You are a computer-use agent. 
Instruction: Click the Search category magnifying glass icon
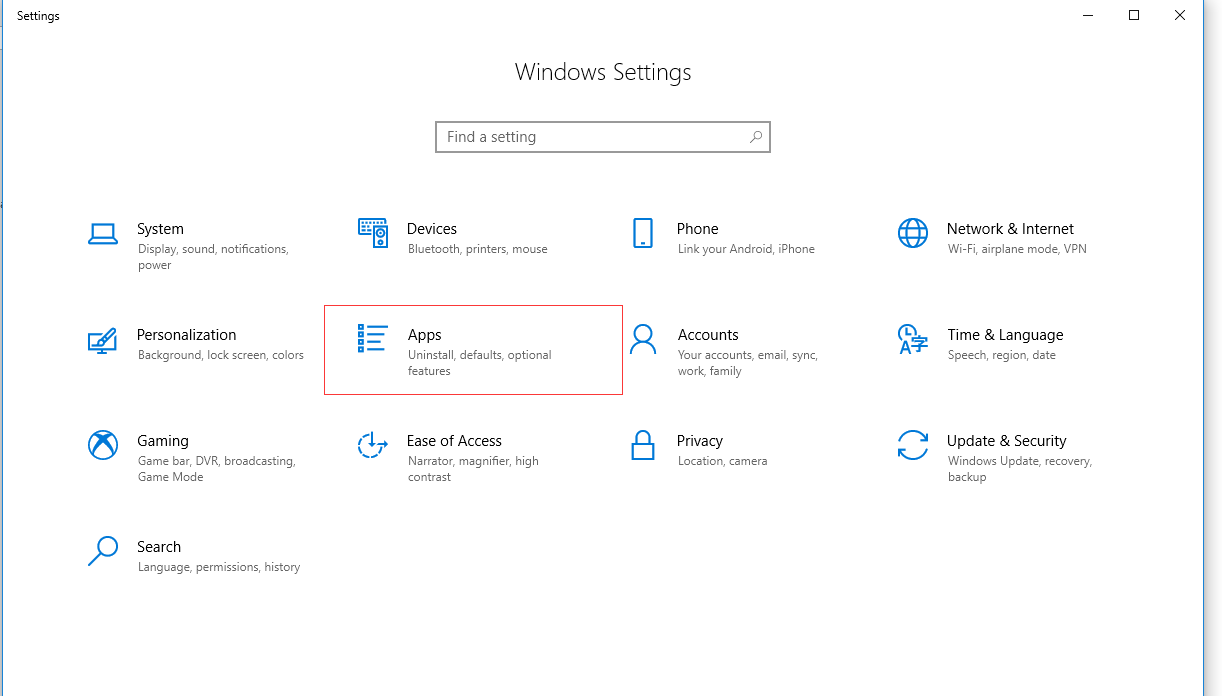click(x=102, y=551)
